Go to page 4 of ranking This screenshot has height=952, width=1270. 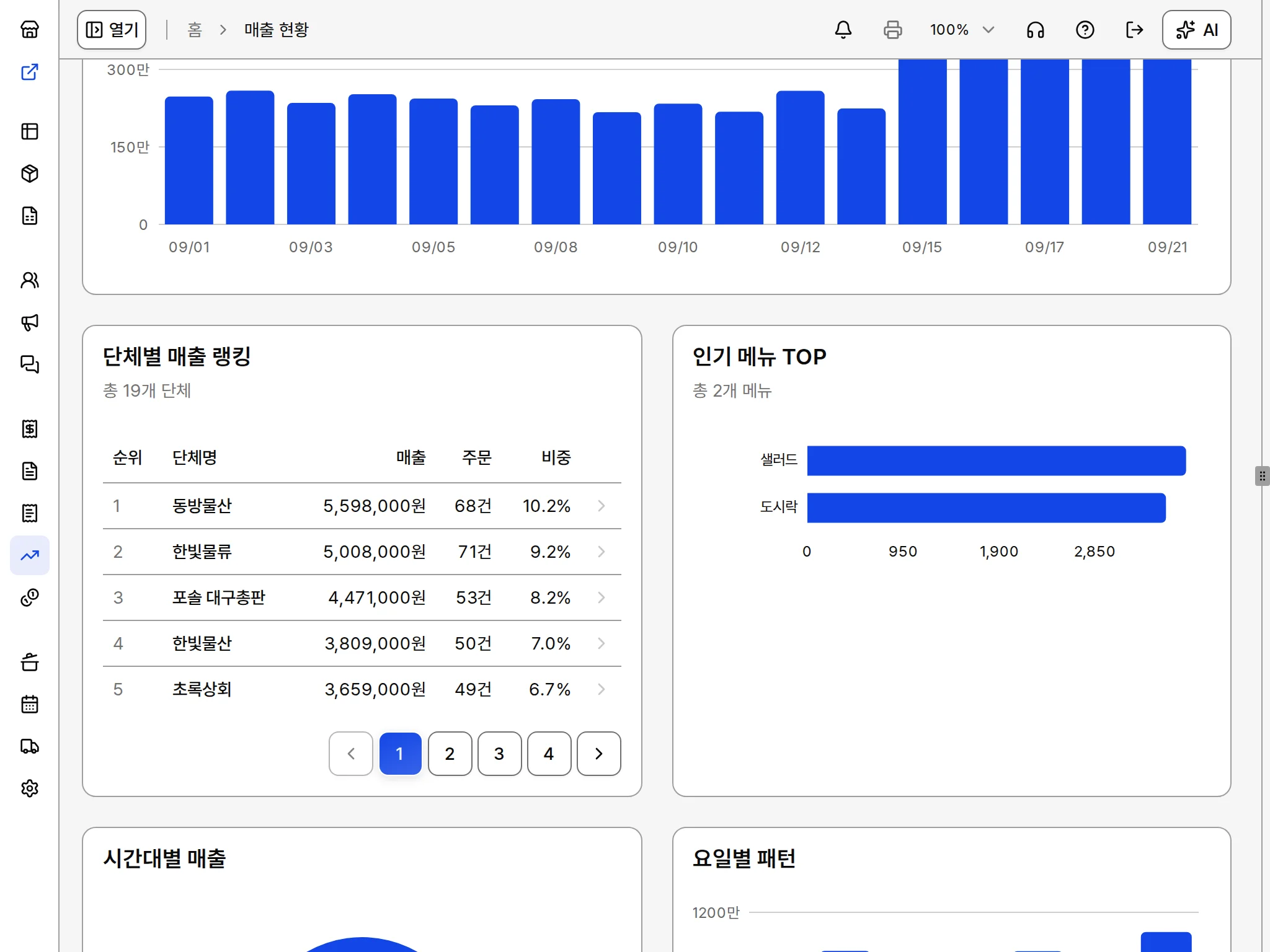549,754
